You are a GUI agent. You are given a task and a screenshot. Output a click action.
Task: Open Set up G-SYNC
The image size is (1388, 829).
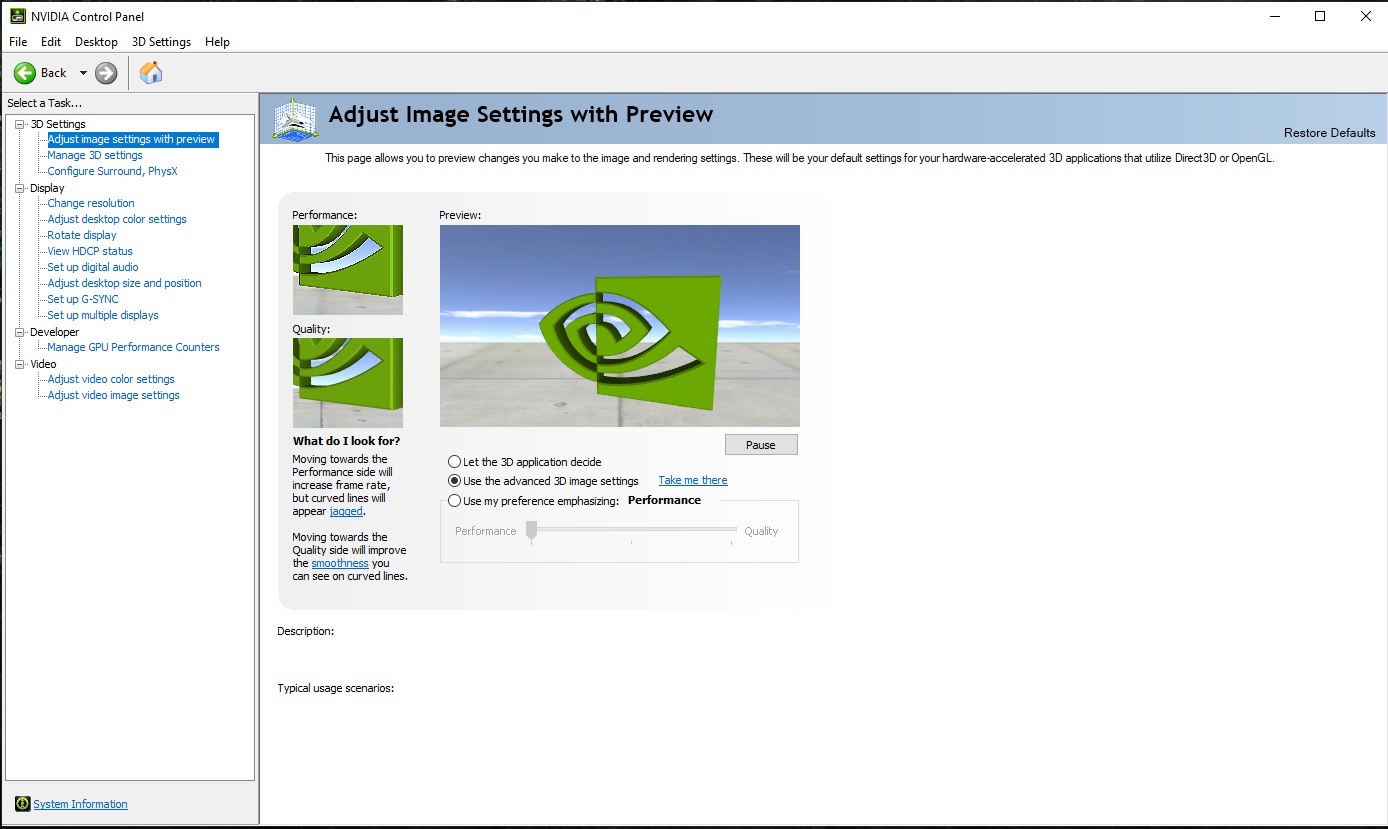tap(83, 300)
